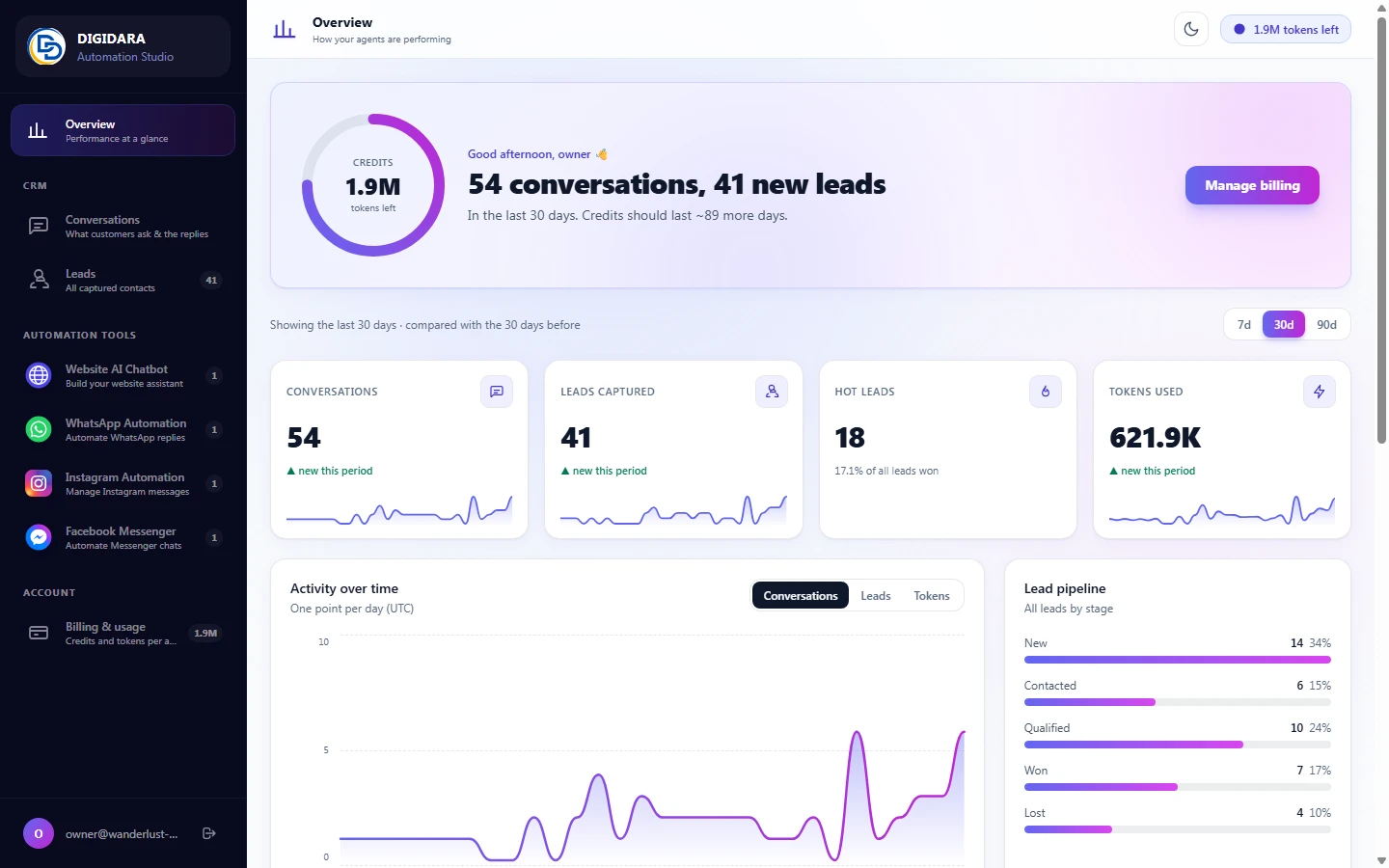The image size is (1389, 868).
Task: Click the owner avatar circle
Action: coord(39,833)
